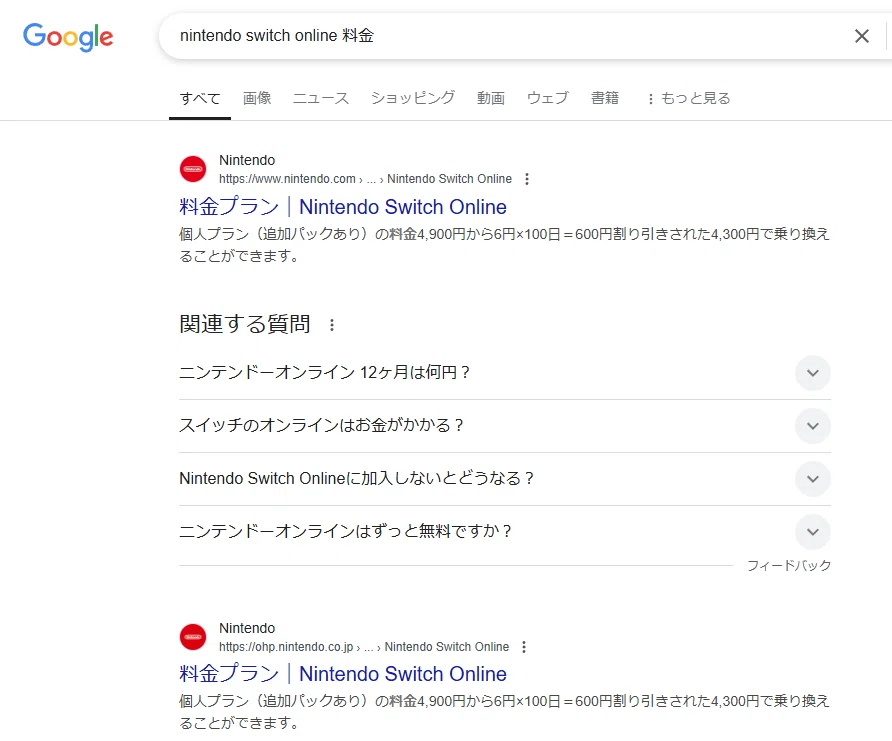Click the Google logo

pos(68,37)
